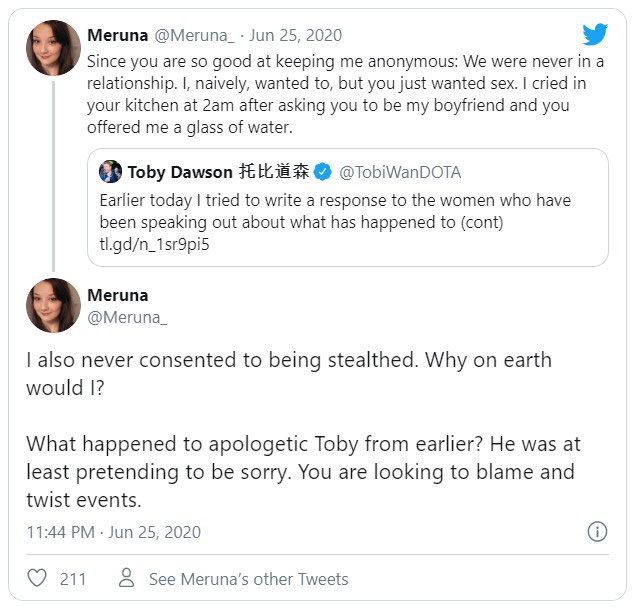This screenshot has width=635, height=608.
Task: Click the bold Meruna name in reply
Action: coord(118,295)
